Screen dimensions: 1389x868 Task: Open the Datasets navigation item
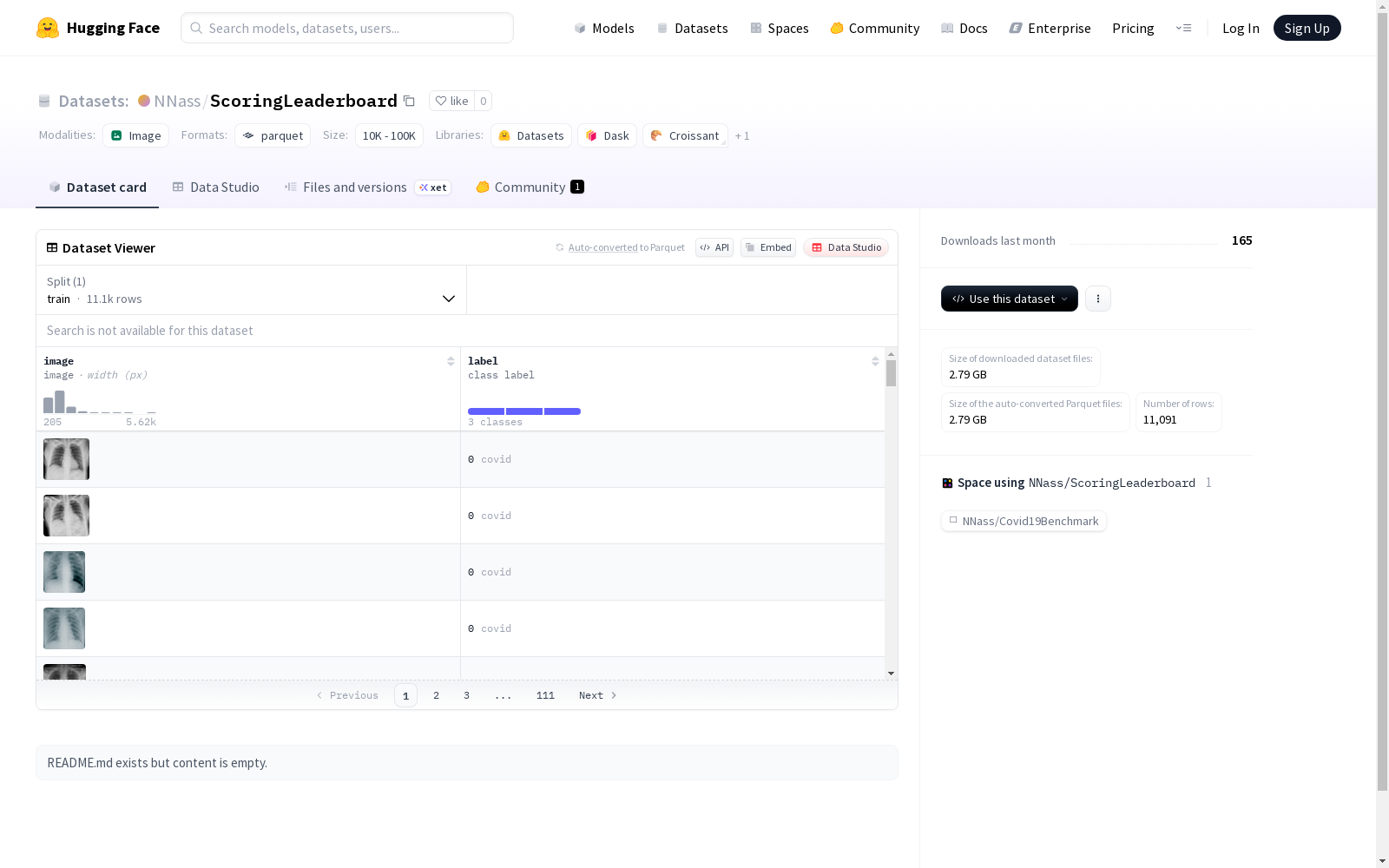pos(692,28)
